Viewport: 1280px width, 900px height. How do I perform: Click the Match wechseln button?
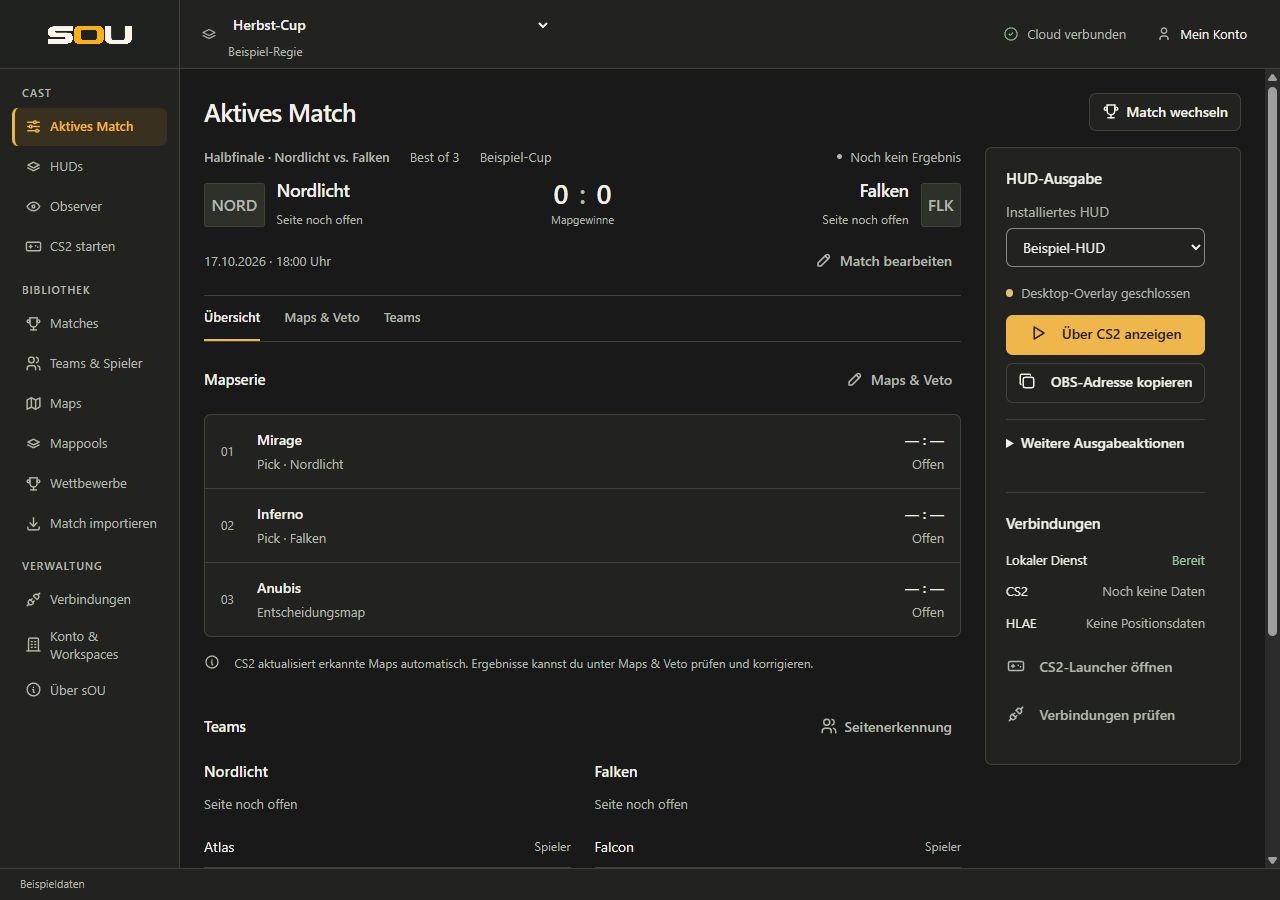tap(1165, 112)
